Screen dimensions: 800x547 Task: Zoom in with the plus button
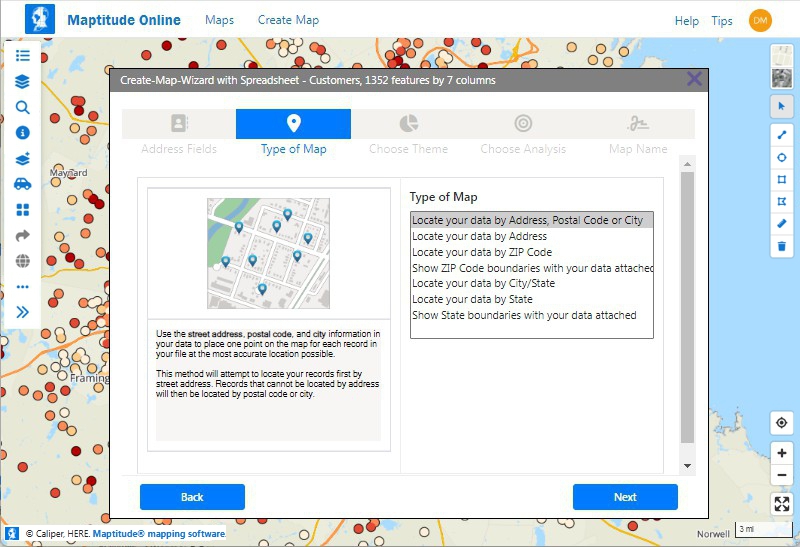pos(782,453)
